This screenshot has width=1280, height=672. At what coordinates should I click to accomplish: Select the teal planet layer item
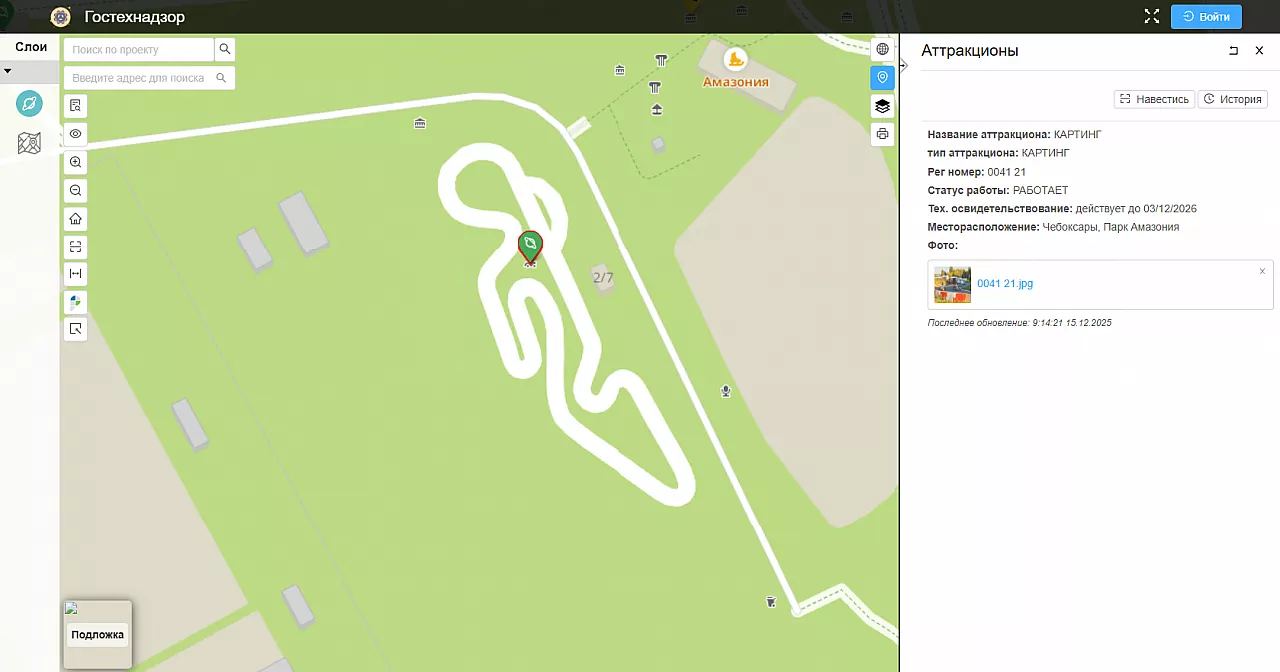click(x=30, y=103)
